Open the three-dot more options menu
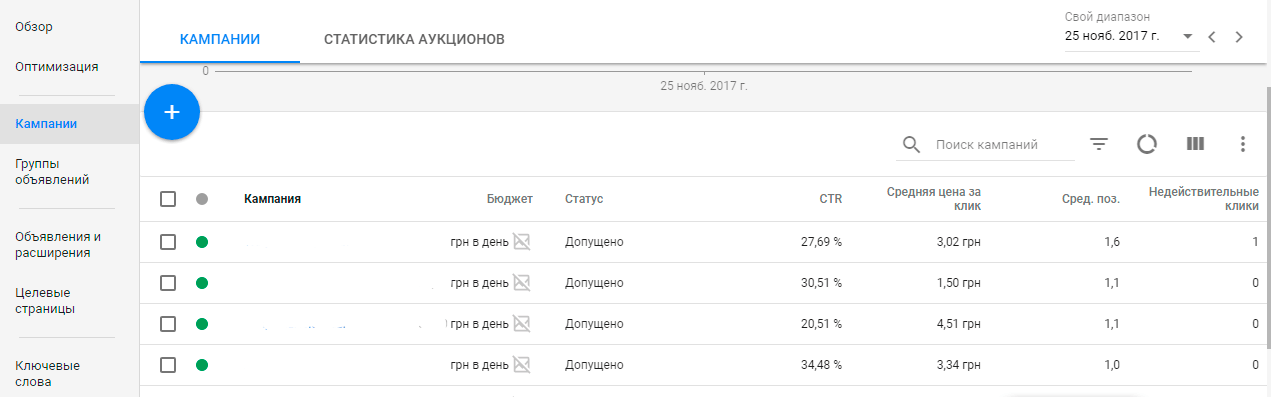1271x397 pixels. [1243, 144]
